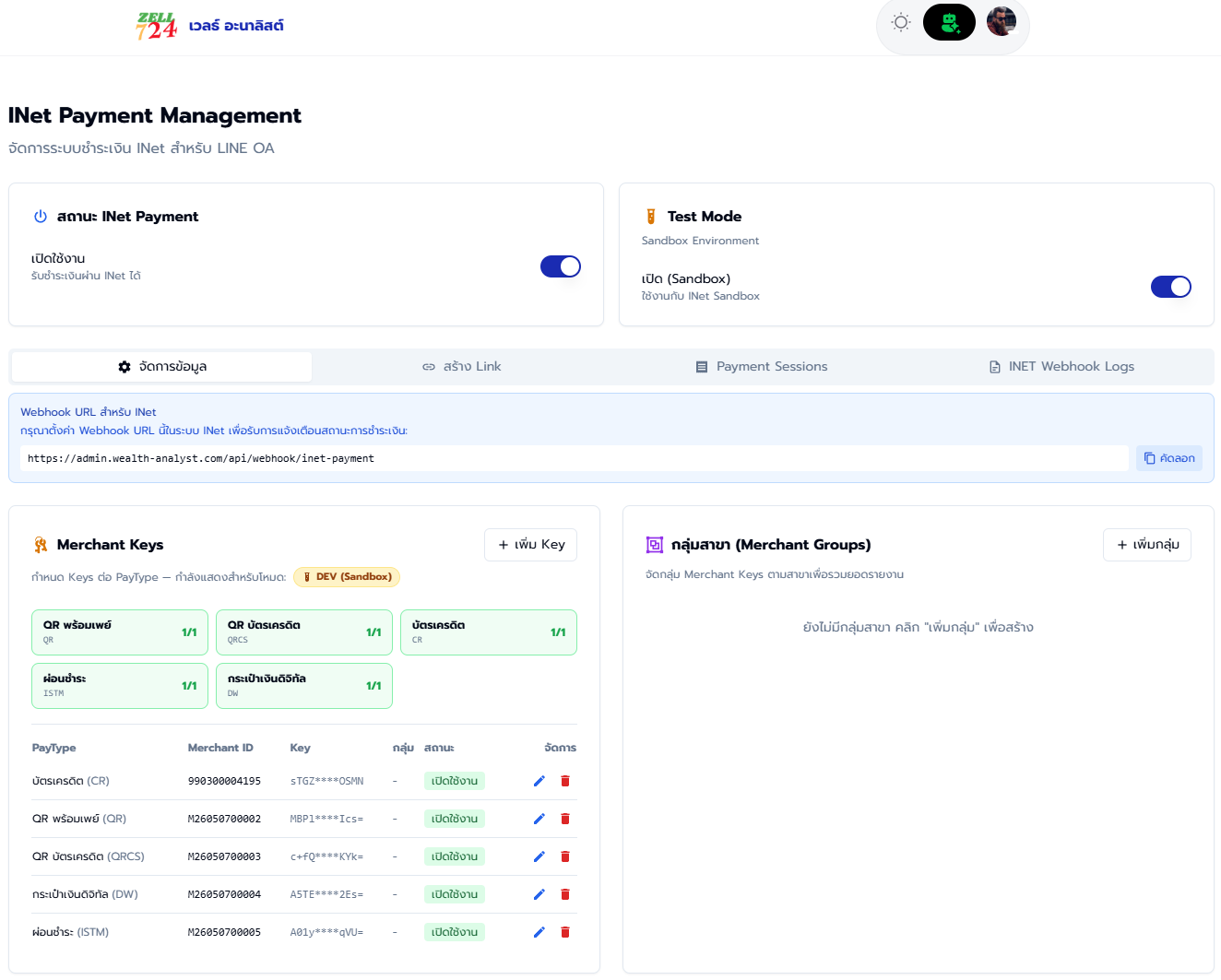
Task: Select the QR พร้อมเพย์ key card
Action: click(120, 632)
